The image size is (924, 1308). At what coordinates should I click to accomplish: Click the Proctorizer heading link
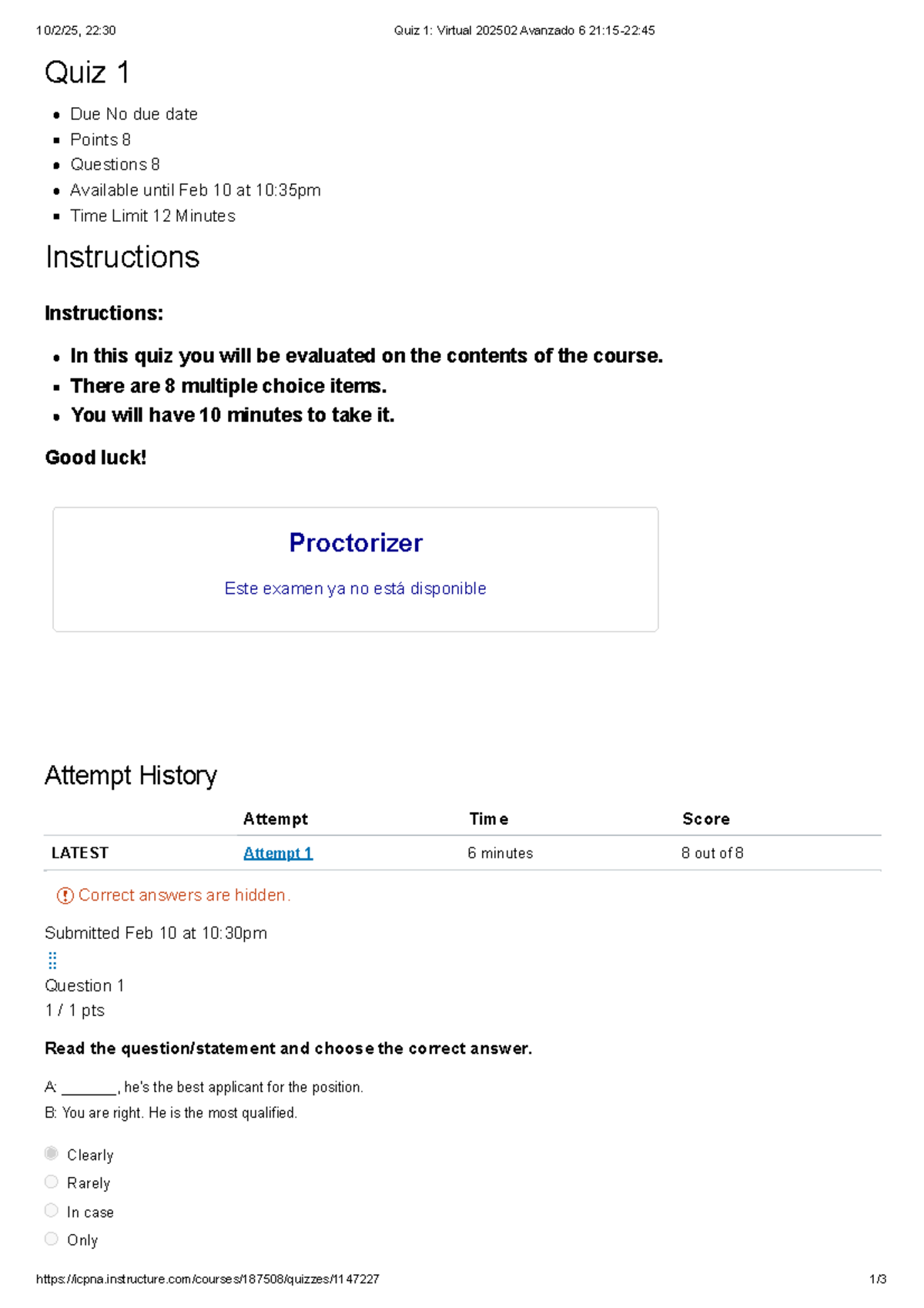pyautogui.click(x=356, y=543)
